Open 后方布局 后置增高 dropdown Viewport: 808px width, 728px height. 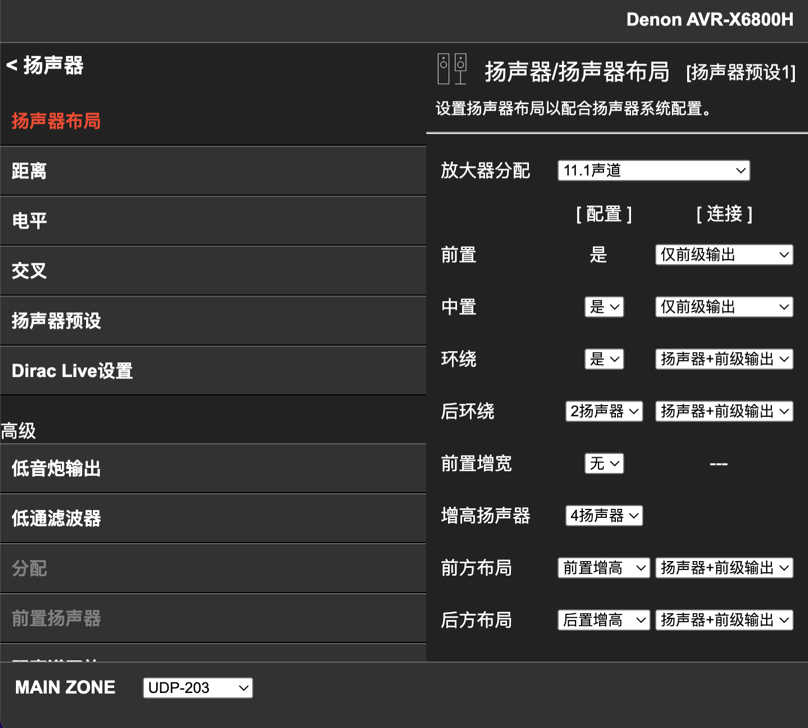(603, 620)
